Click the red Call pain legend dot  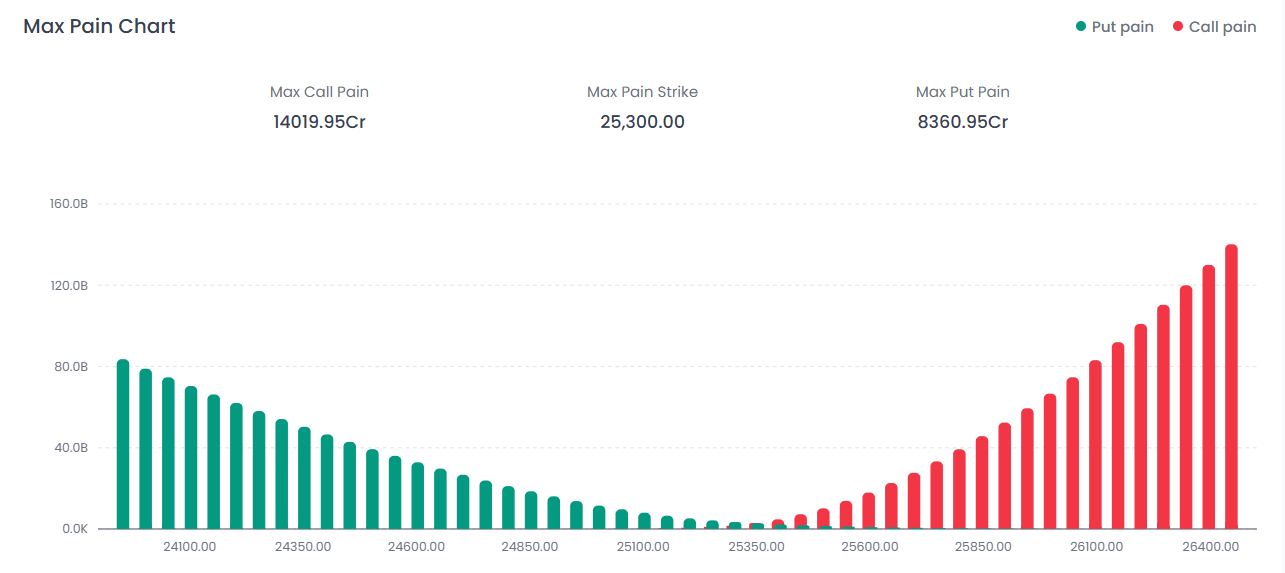click(1178, 27)
